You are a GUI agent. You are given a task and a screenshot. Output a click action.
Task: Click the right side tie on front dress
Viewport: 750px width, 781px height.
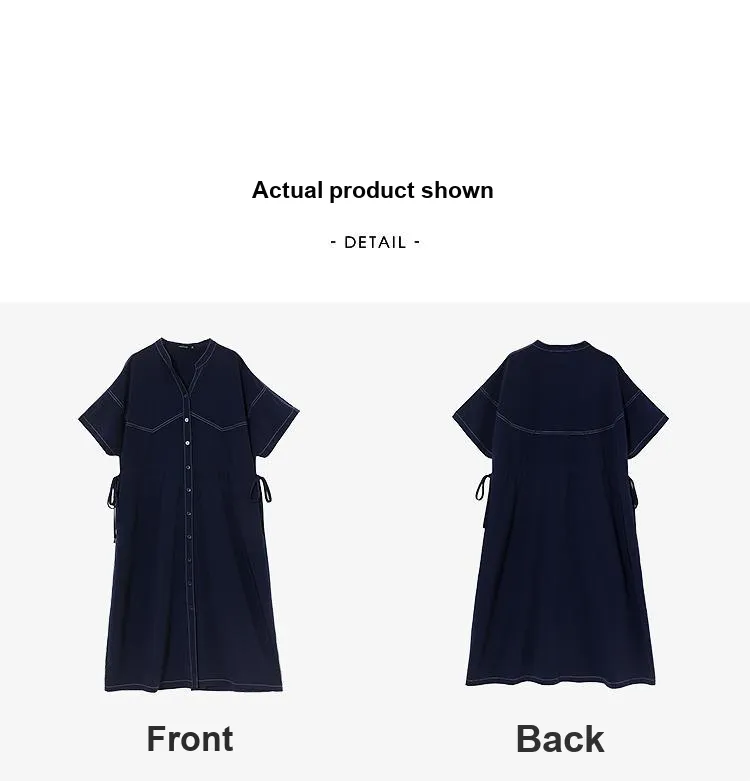point(263,488)
